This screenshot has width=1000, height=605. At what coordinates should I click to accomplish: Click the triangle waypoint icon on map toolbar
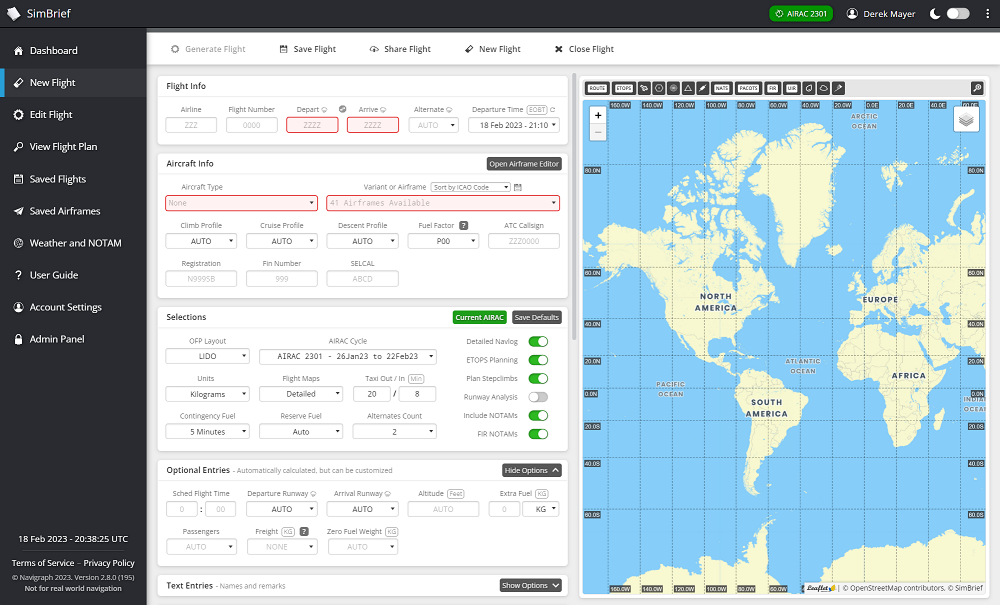[688, 89]
